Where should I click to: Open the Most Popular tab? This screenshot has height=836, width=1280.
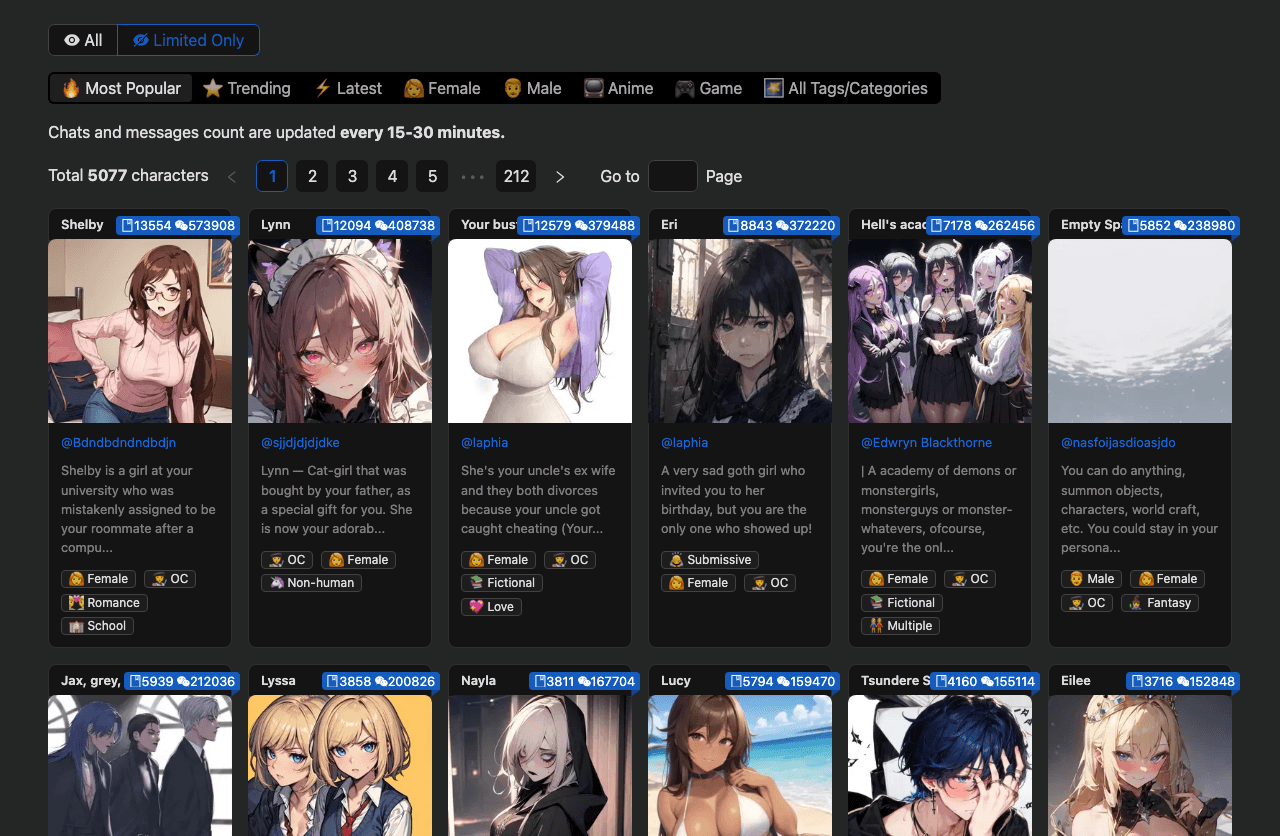coord(121,88)
